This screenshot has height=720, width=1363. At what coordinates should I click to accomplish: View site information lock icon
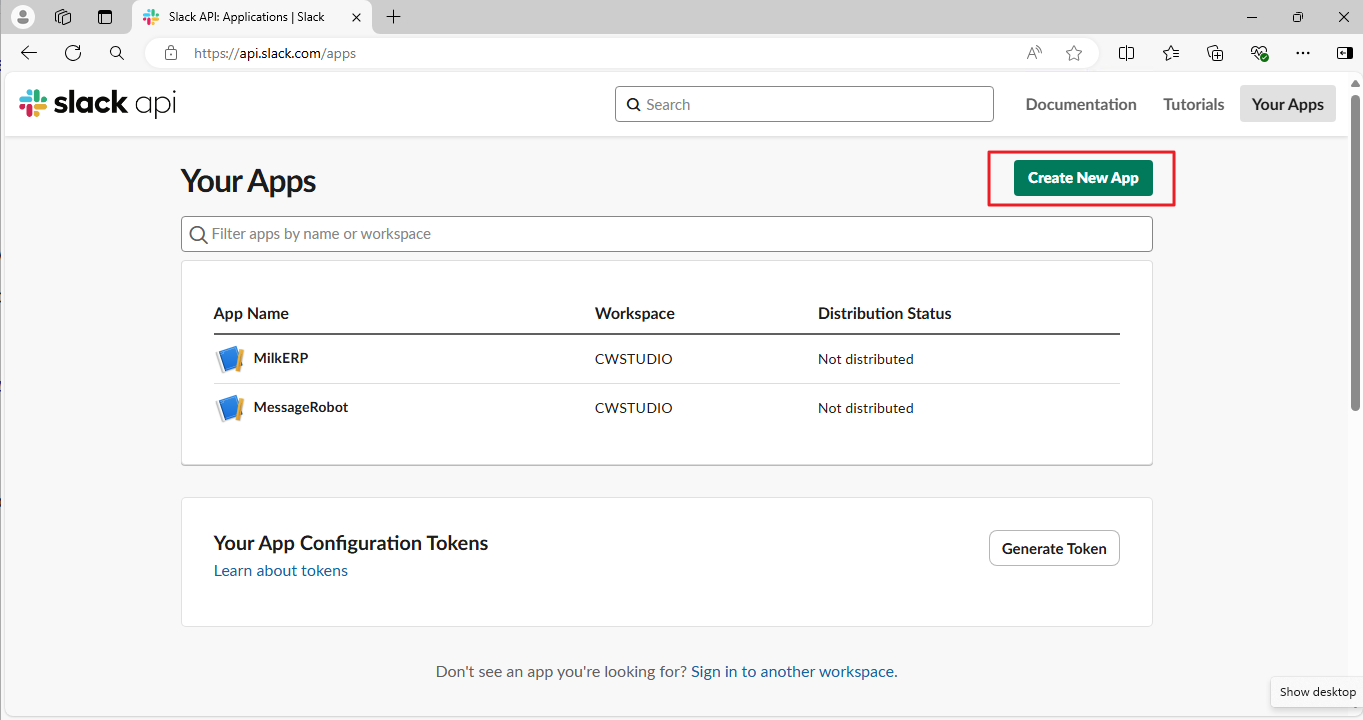tap(171, 53)
